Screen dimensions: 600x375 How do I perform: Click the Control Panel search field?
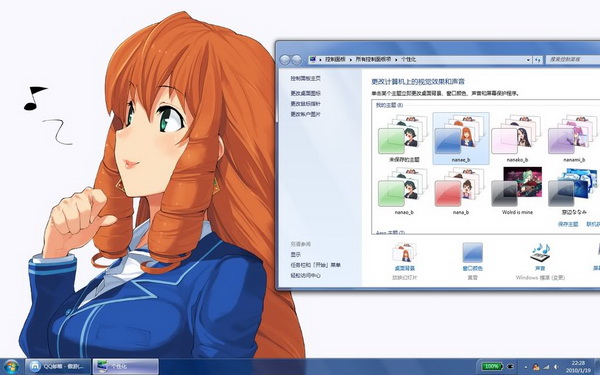[572, 60]
